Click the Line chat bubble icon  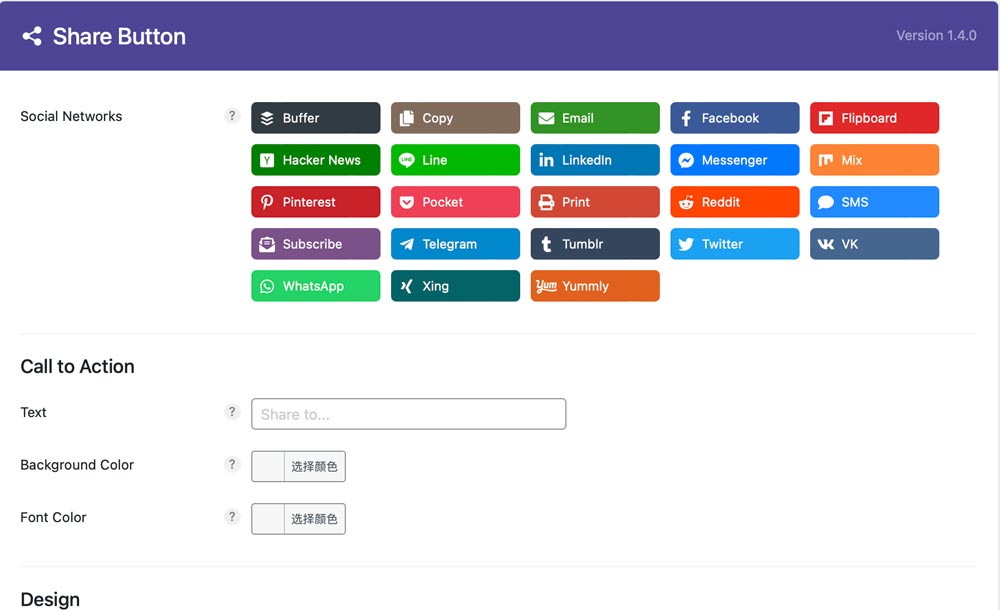pos(406,160)
